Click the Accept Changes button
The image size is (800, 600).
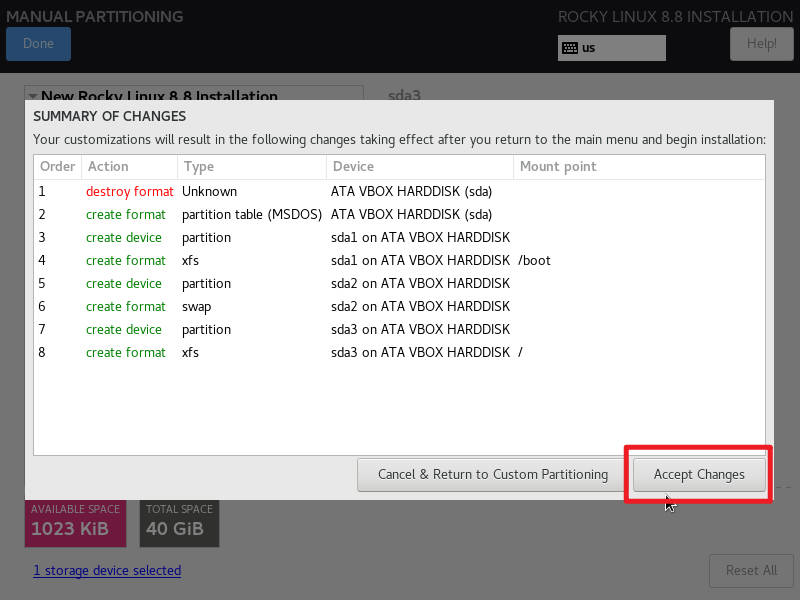coord(699,474)
